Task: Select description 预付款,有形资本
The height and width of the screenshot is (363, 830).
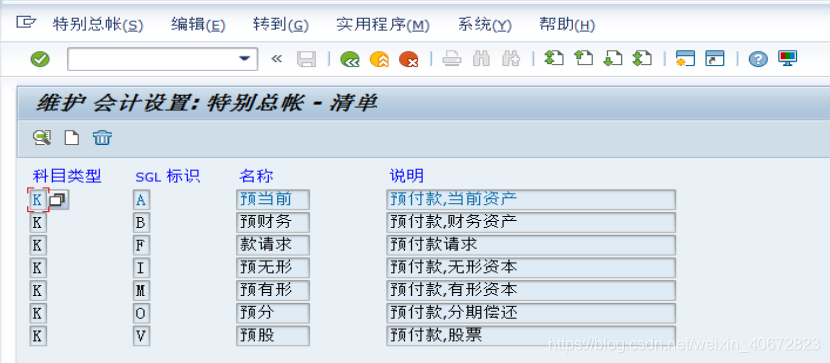Action: coord(531,291)
